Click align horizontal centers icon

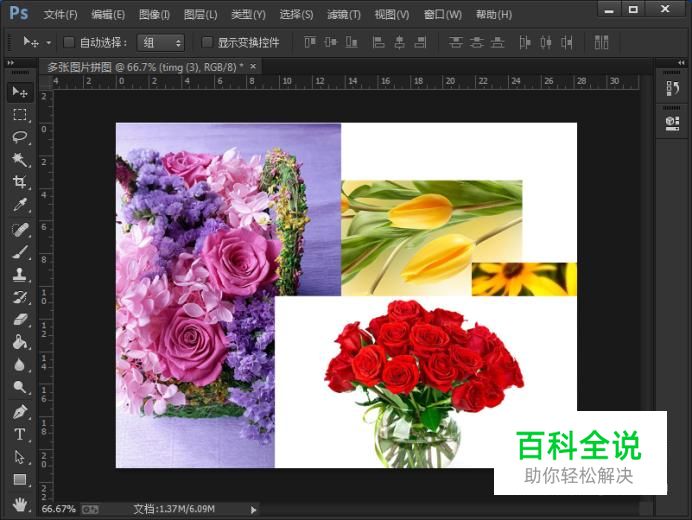399,42
